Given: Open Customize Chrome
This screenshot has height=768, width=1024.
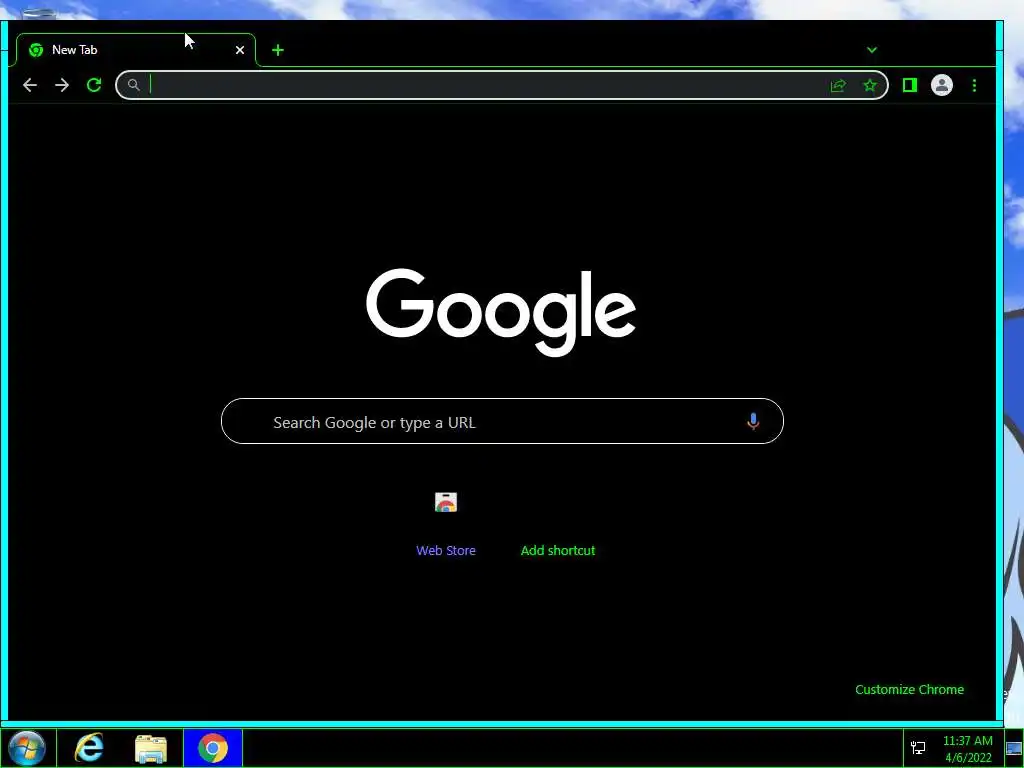Looking at the screenshot, I should coord(909,690).
